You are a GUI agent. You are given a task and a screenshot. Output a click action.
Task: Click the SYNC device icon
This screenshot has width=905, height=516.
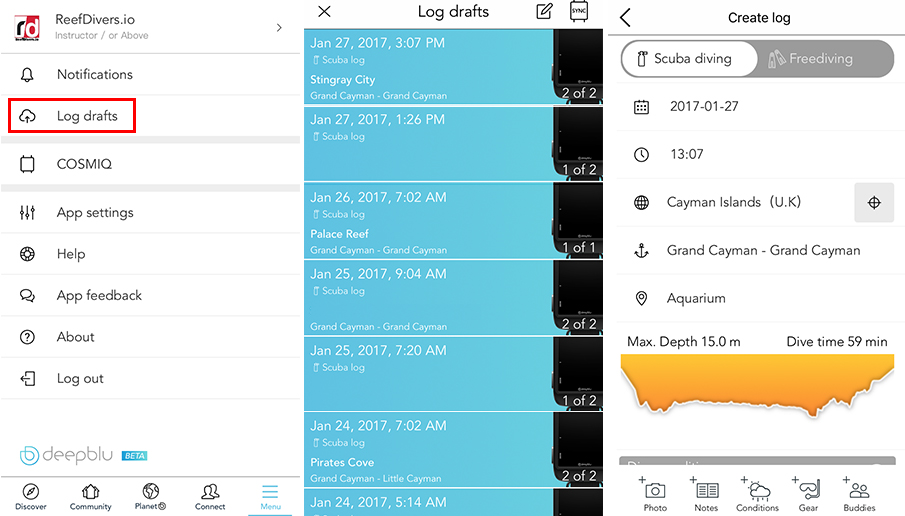(x=579, y=11)
